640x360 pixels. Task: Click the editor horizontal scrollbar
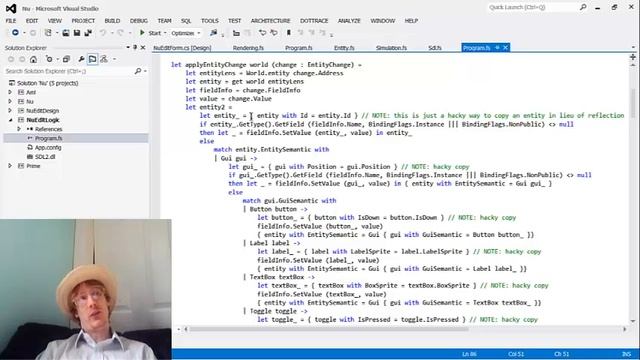329,329
